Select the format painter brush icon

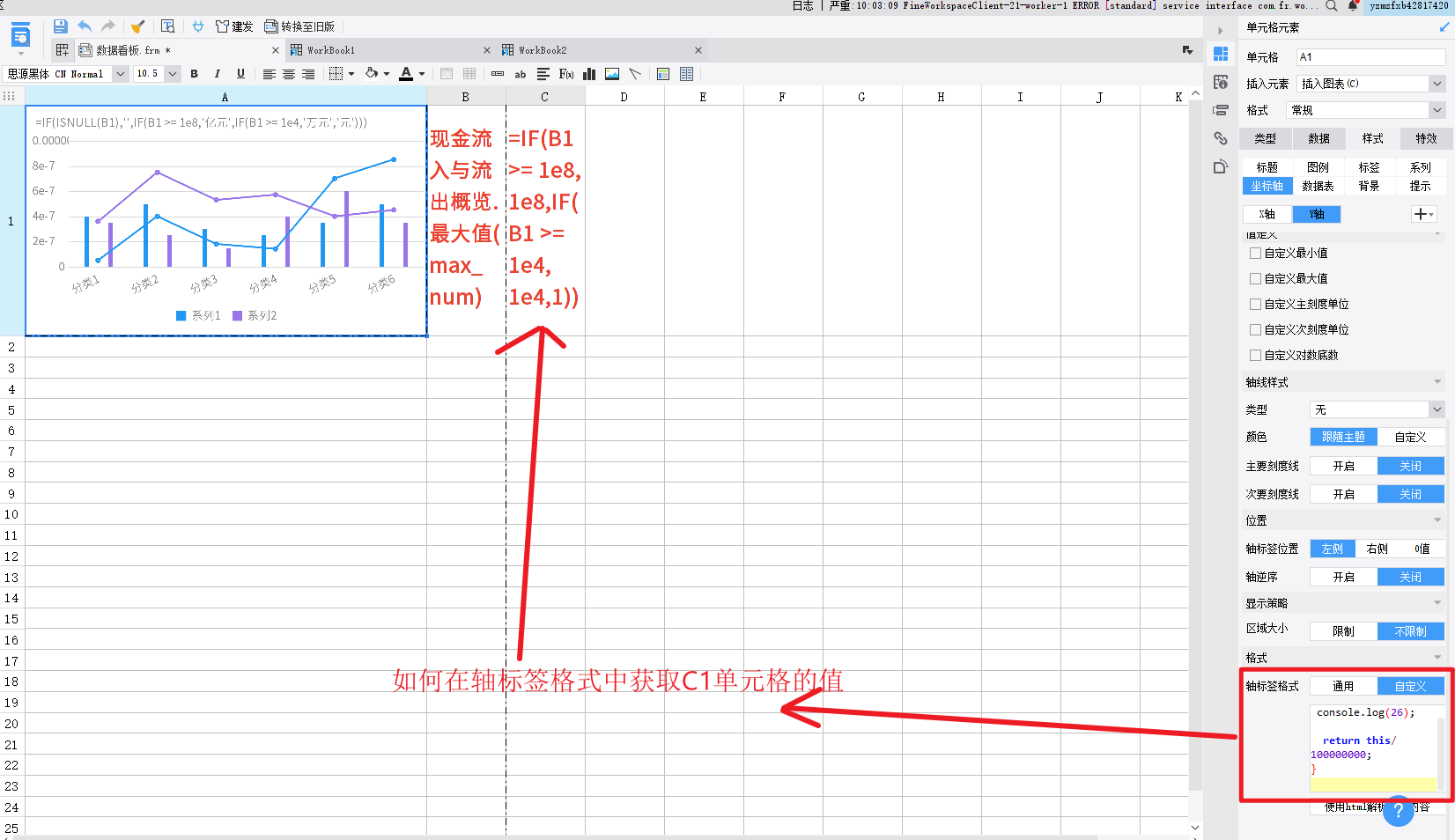tap(138, 26)
